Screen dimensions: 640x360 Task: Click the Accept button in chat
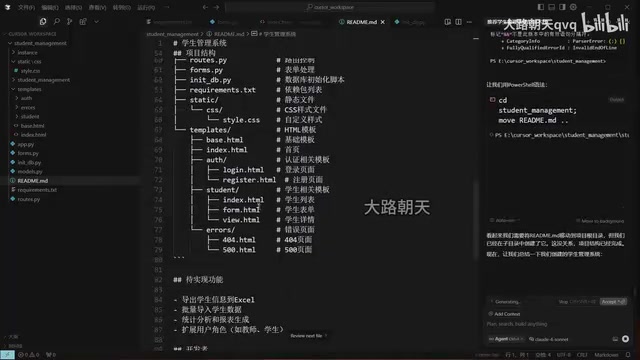pos(613,302)
